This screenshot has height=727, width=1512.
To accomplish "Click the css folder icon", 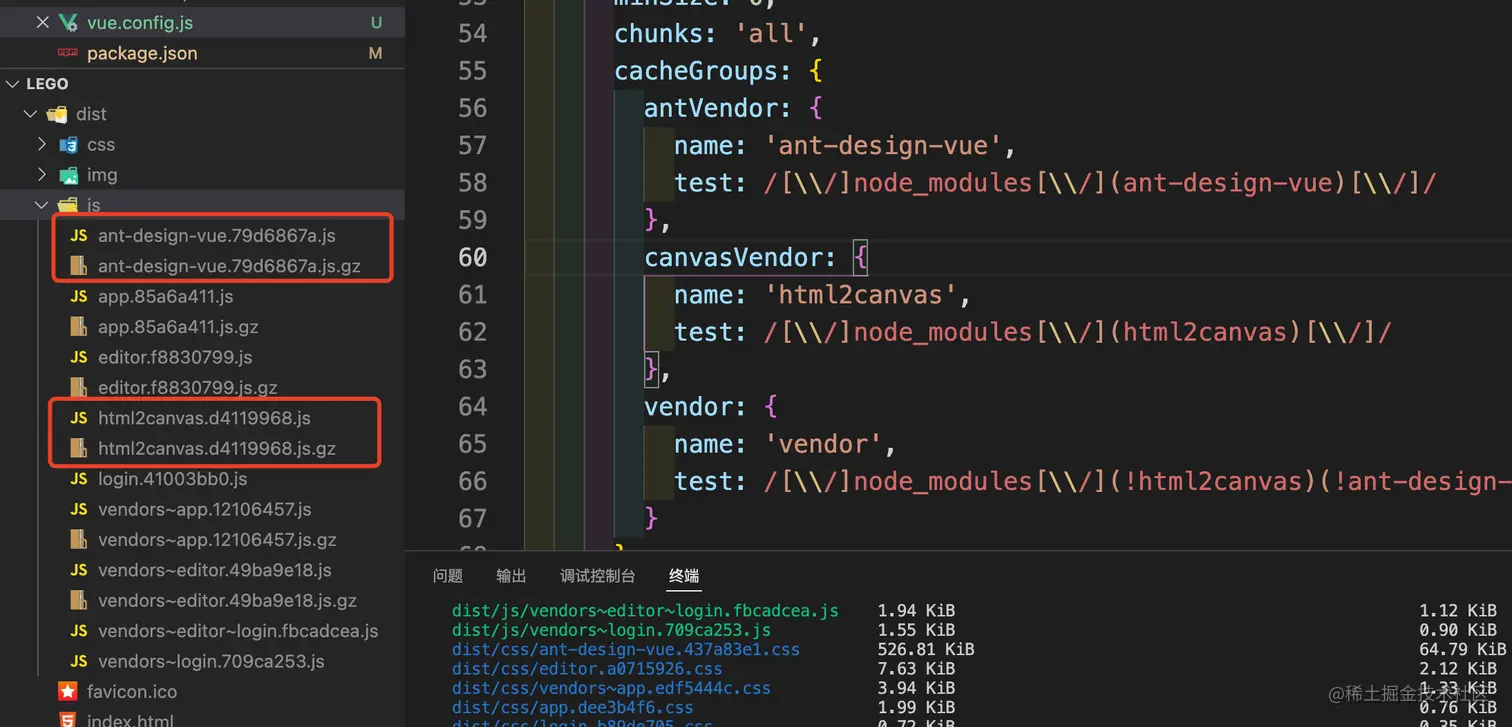I will [x=68, y=145].
